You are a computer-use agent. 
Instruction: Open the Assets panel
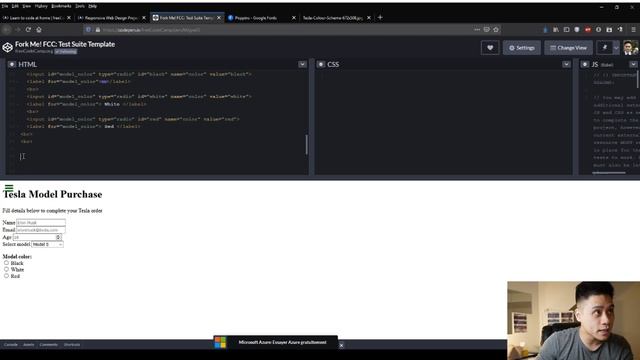(29, 344)
